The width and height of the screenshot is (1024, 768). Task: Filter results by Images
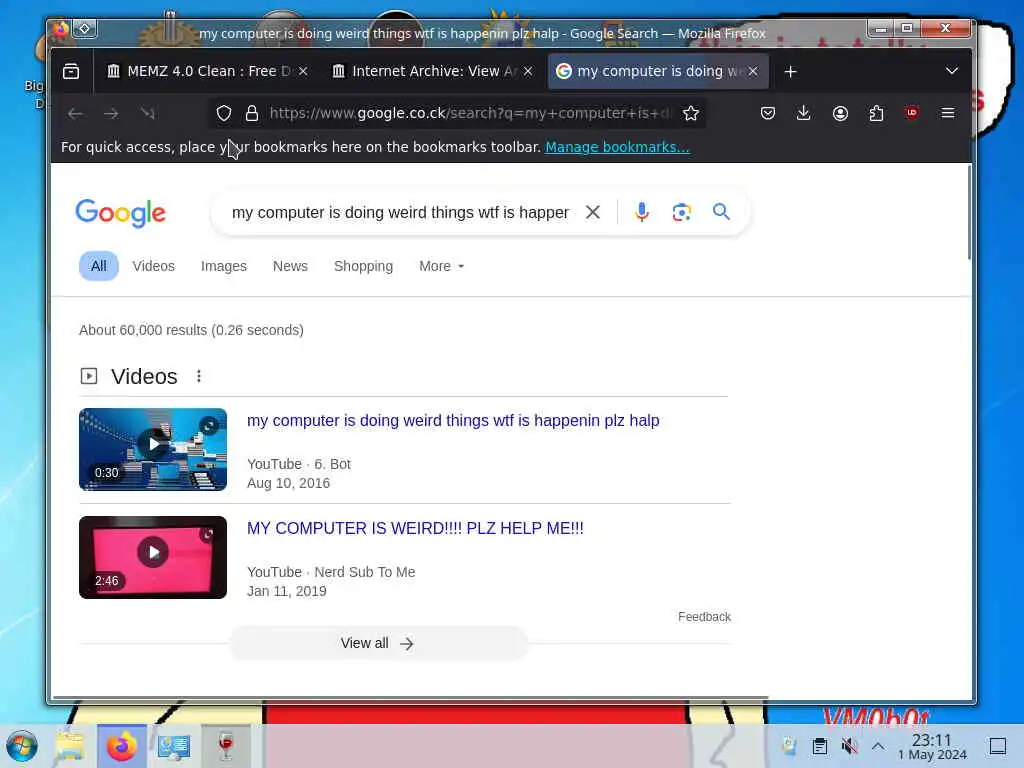coord(223,266)
